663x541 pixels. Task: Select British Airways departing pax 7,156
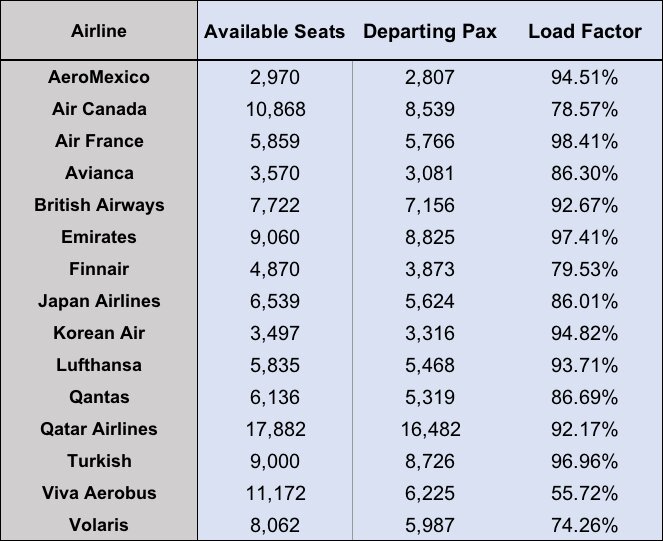click(x=430, y=205)
